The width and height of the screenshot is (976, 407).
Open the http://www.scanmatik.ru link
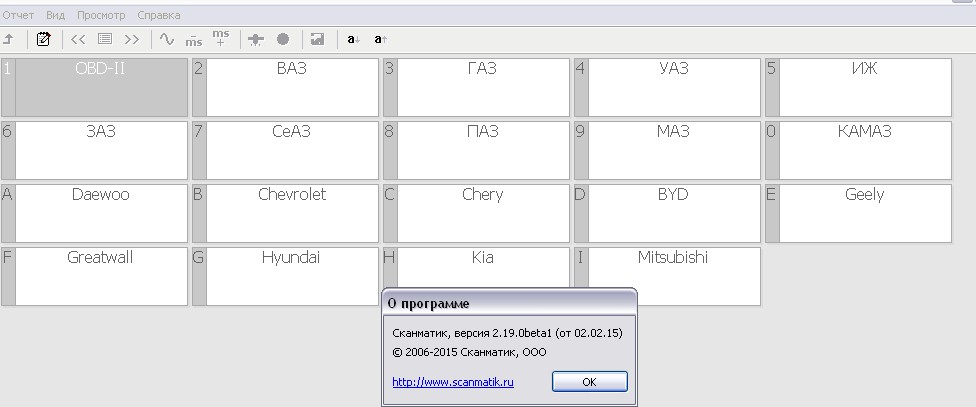[x=453, y=382]
